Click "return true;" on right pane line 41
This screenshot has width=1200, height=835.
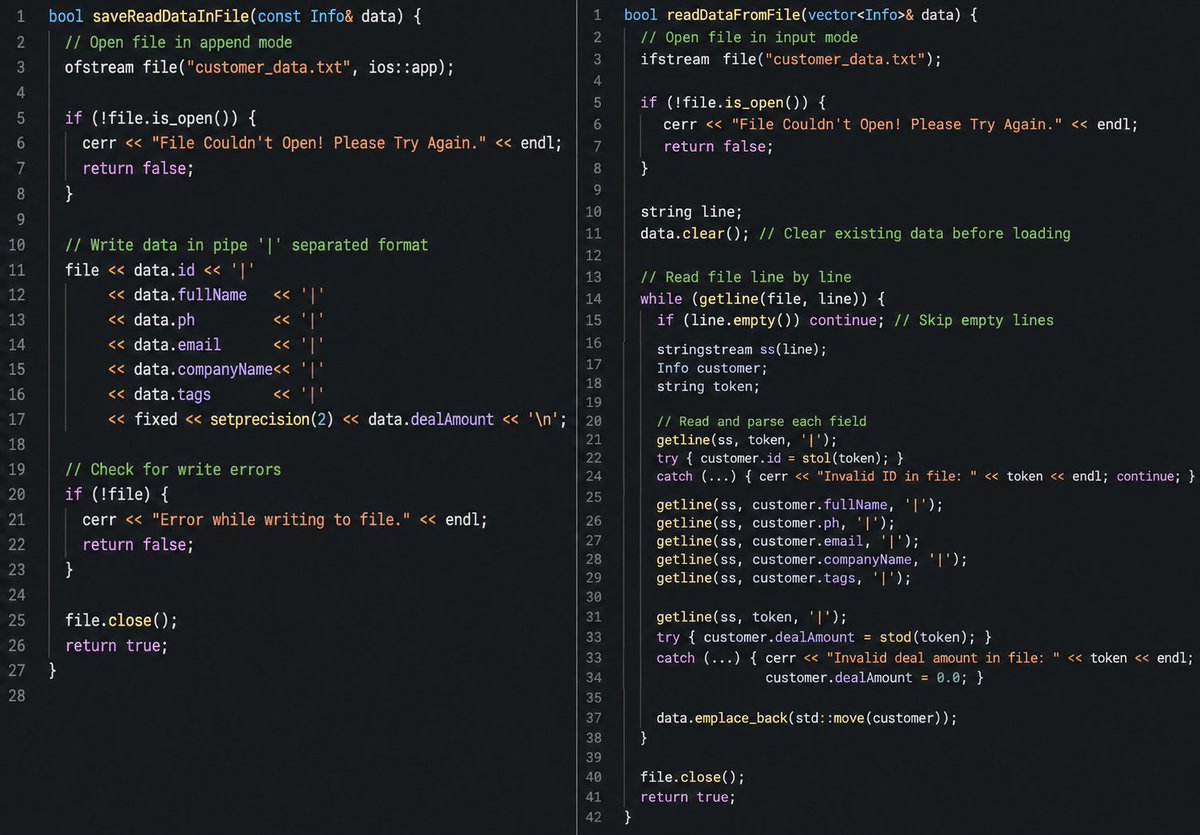click(687, 797)
